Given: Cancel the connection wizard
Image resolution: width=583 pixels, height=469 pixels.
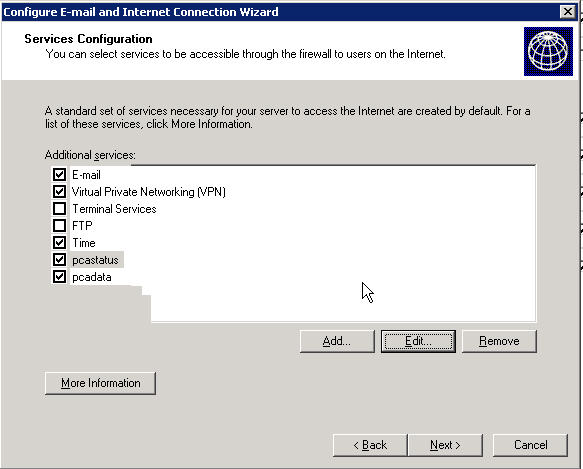Looking at the screenshot, I should pos(530,445).
